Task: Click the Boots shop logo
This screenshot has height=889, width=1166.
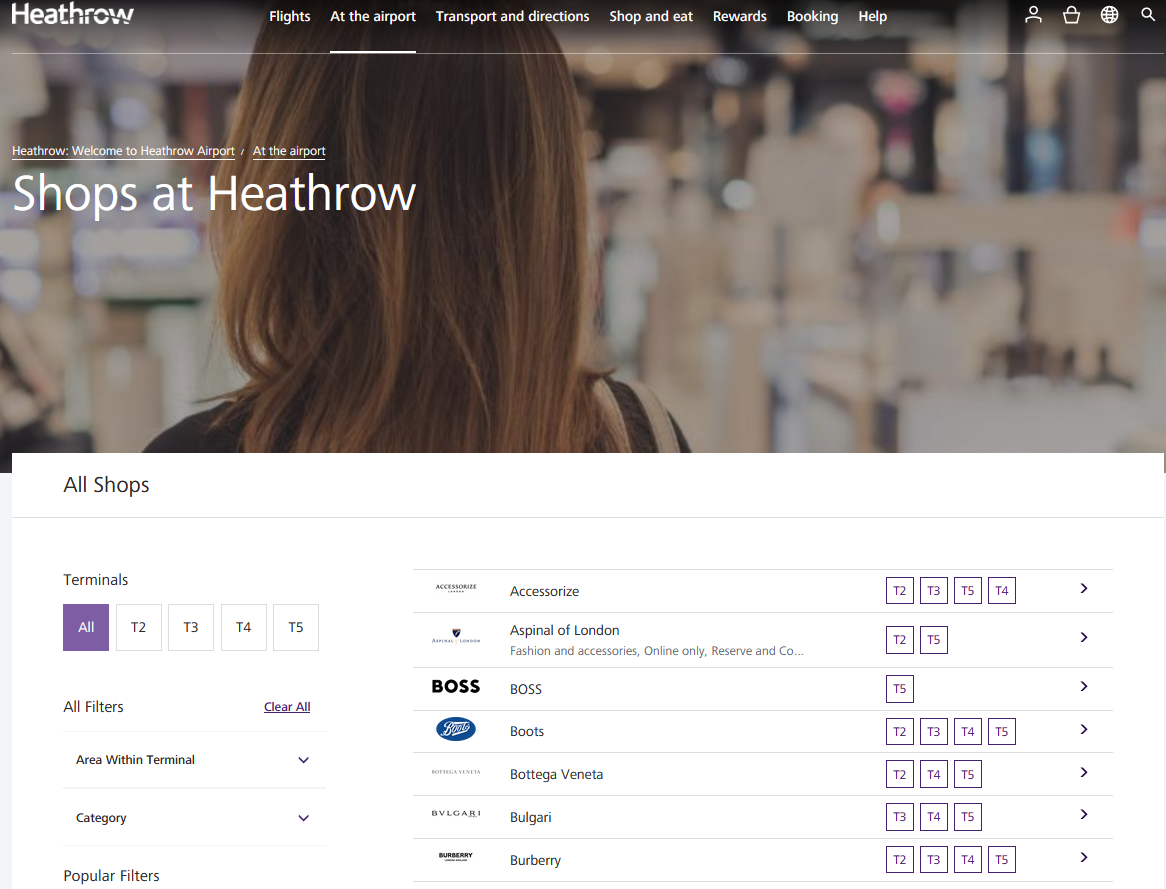Action: 456,730
